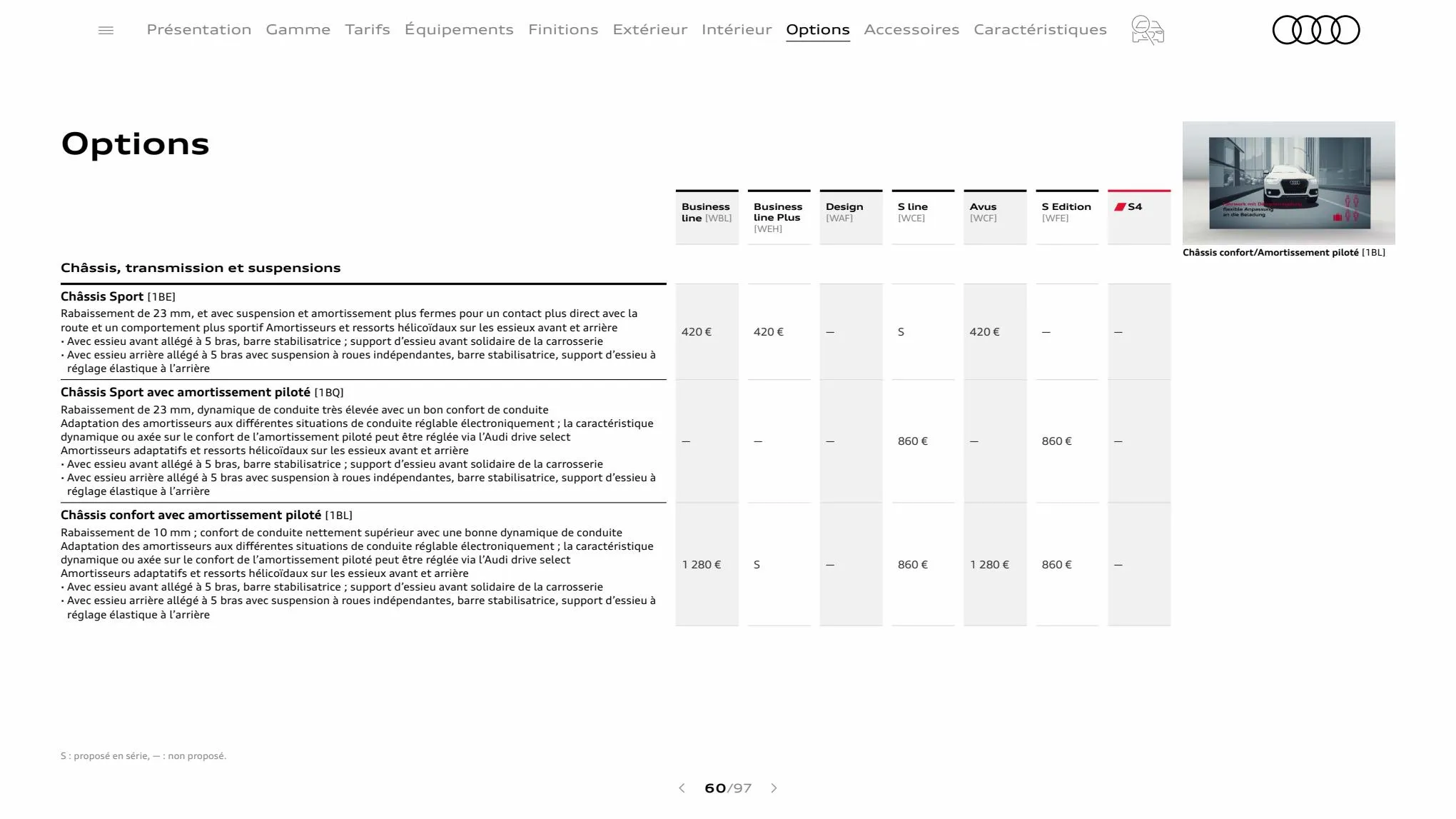Click 420 € under Business line Plus
Screen dimensions: 1456x819
click(769, 332)
